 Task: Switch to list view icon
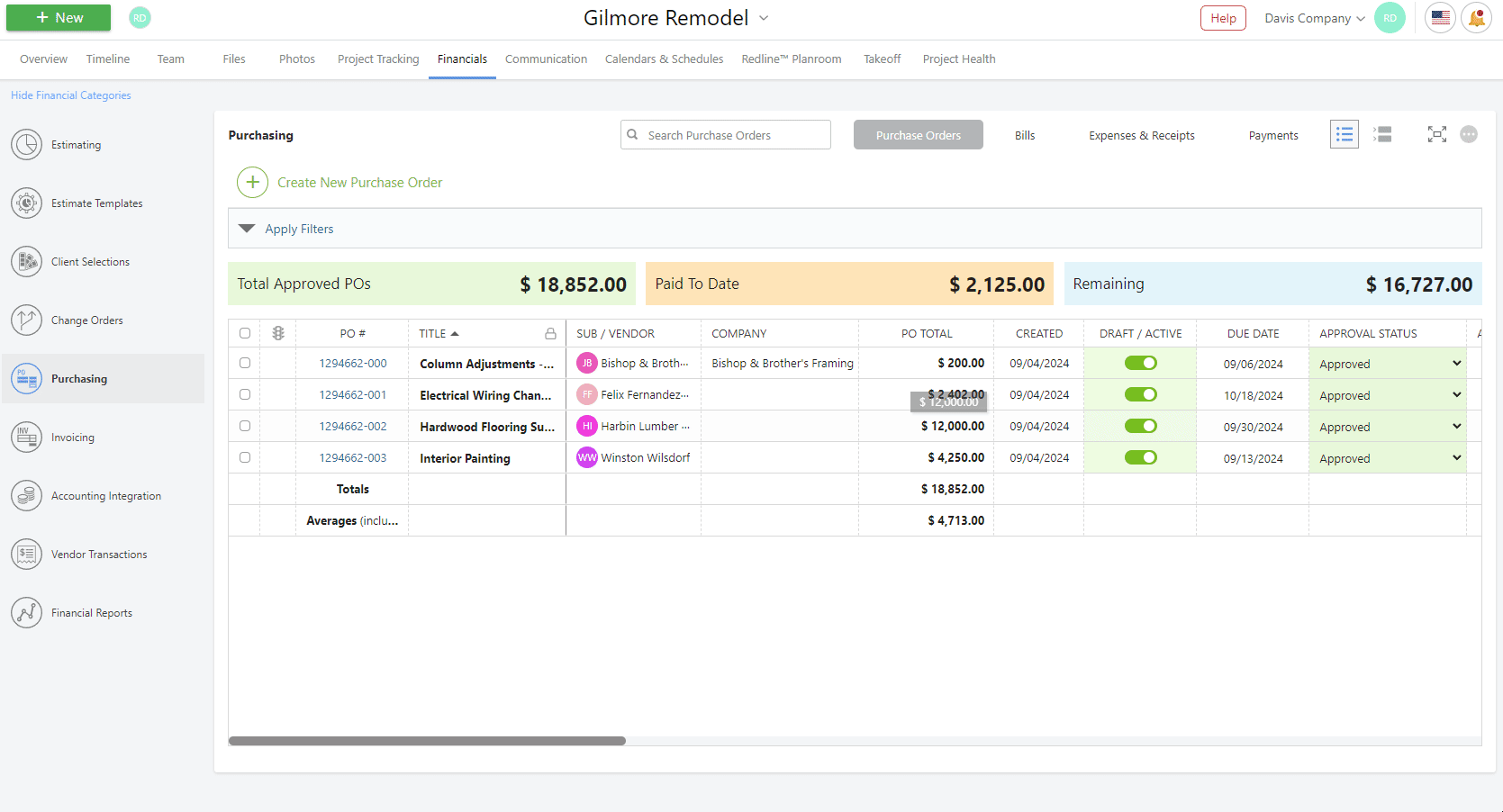pos(1345,134)
